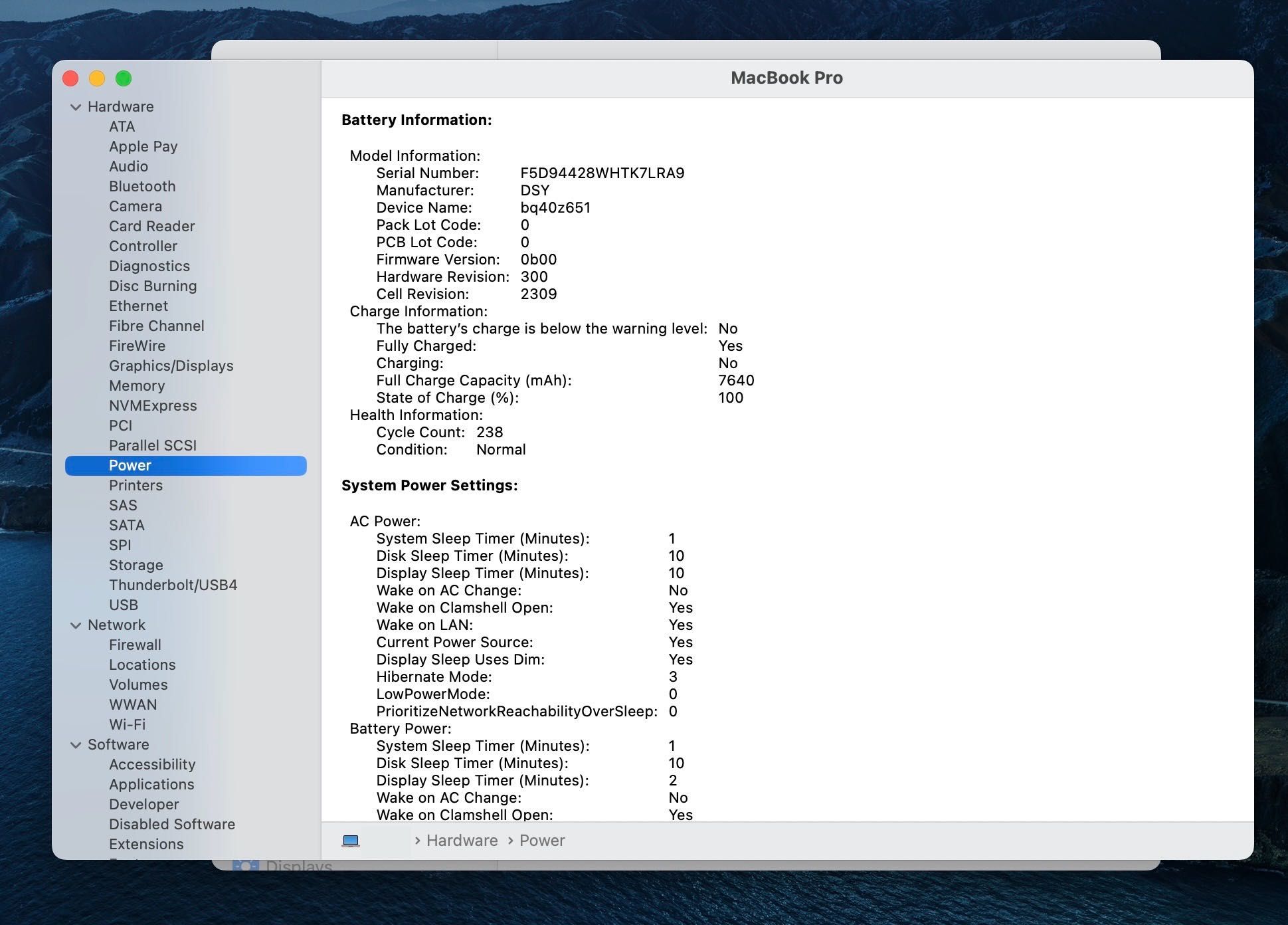The width and height of the screenshot is (1288, 925).
Task: Select PCI in the sidebar
Action: tap(121, 426)
